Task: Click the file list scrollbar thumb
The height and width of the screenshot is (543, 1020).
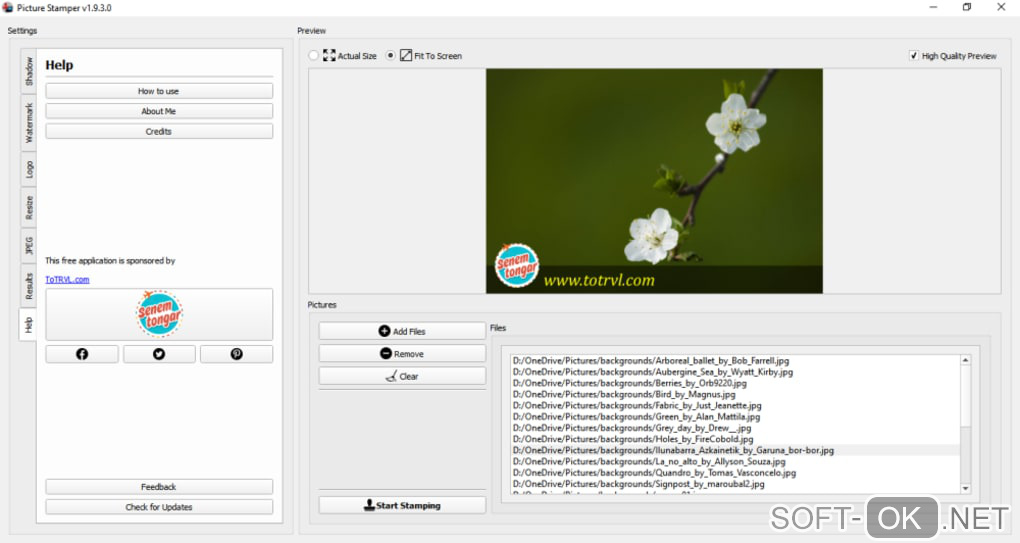Action: (965, 396)
